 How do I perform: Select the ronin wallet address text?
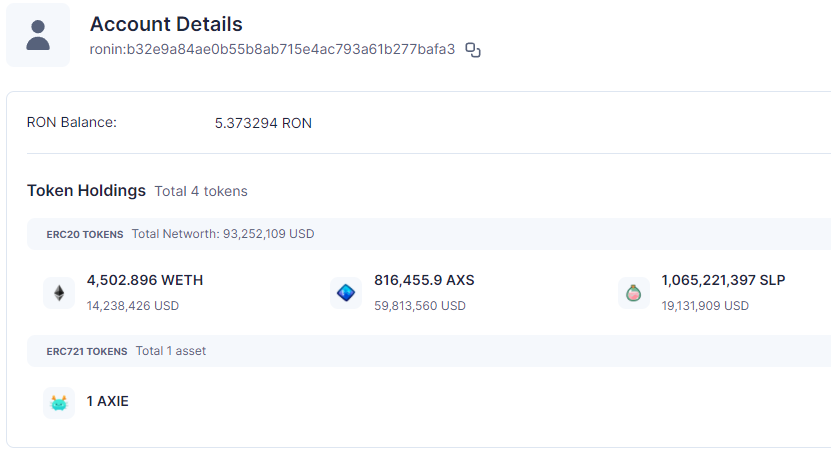click(272, 49)
